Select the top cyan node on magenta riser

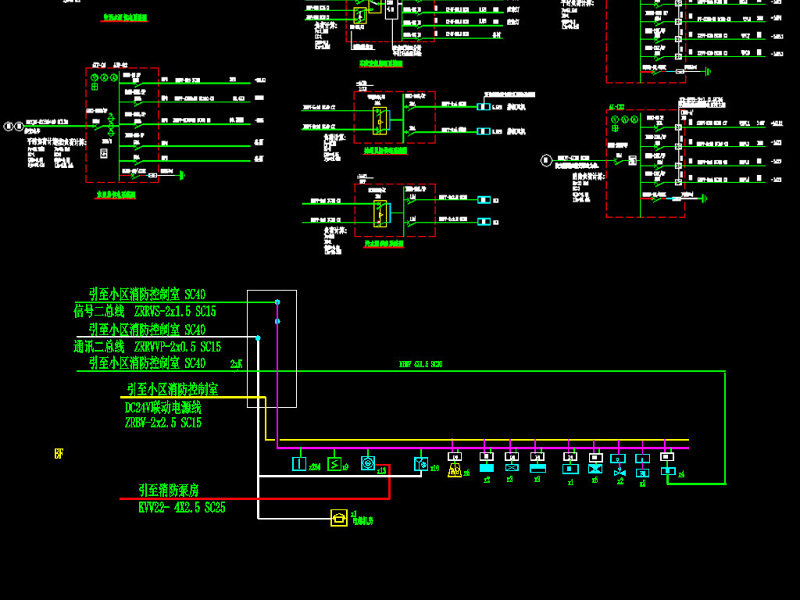pyautogui.click(x=278, y=302)
